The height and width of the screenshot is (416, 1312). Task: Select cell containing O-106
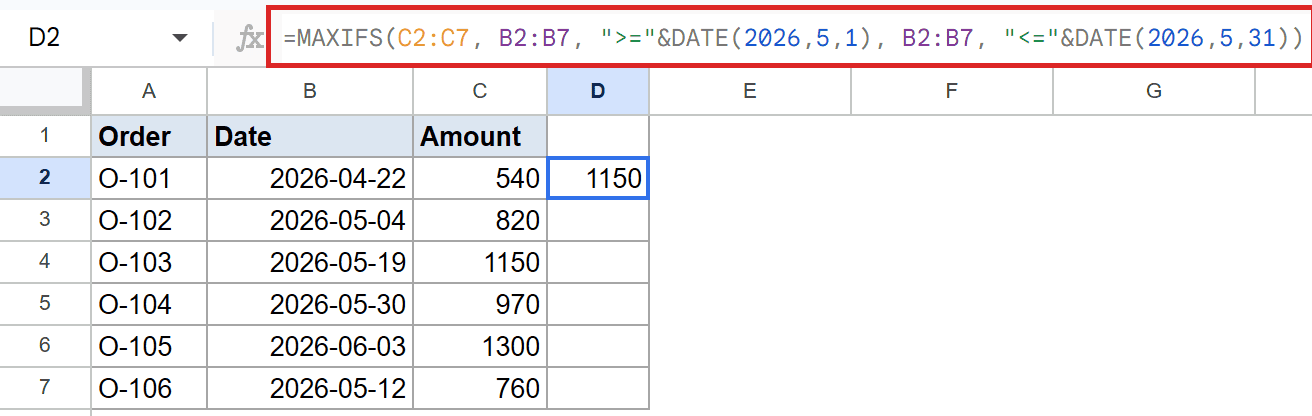point(149,388)
